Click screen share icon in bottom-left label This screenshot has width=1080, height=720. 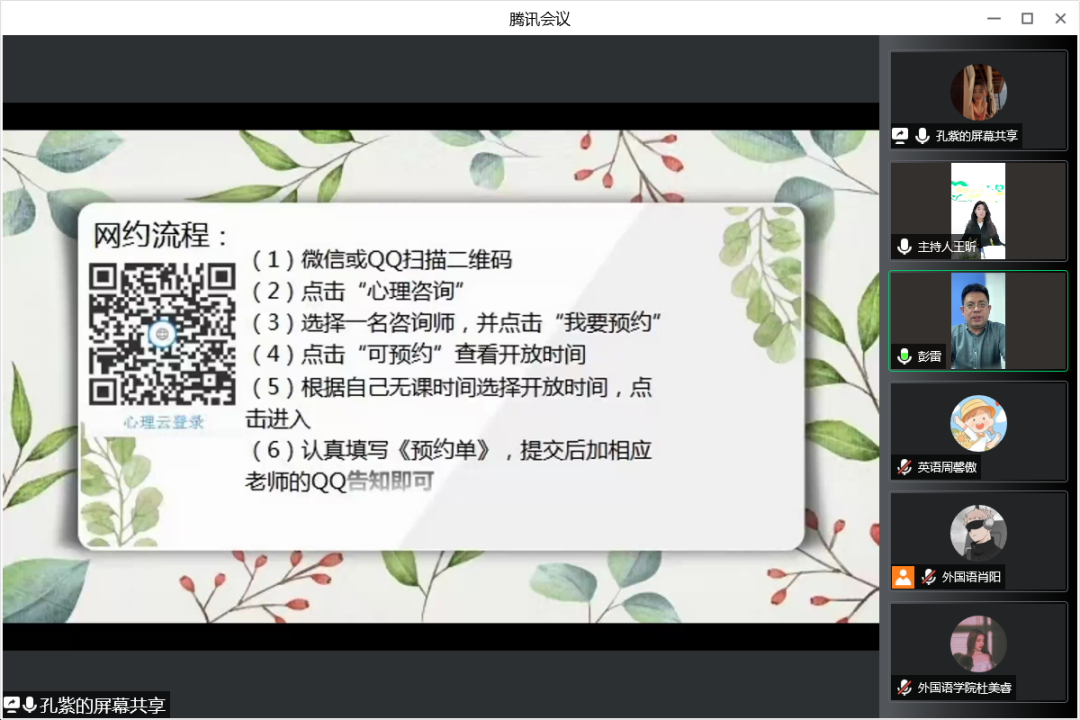coord(12,705)
